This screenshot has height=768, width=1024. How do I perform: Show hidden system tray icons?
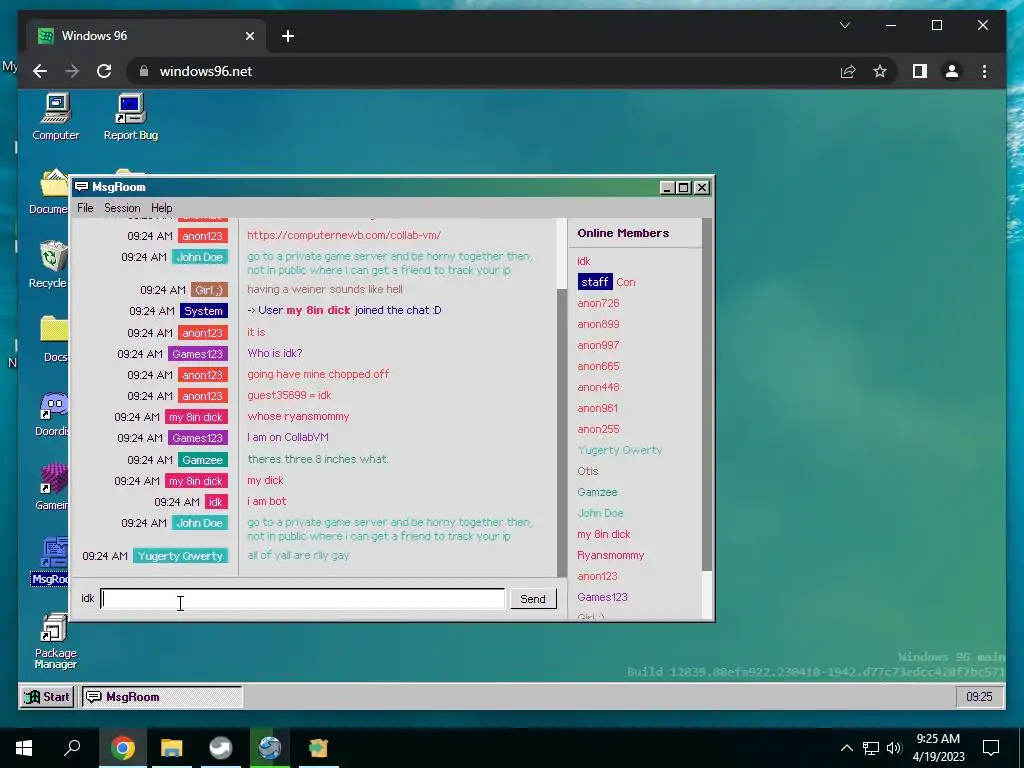(x=846, y=748)
